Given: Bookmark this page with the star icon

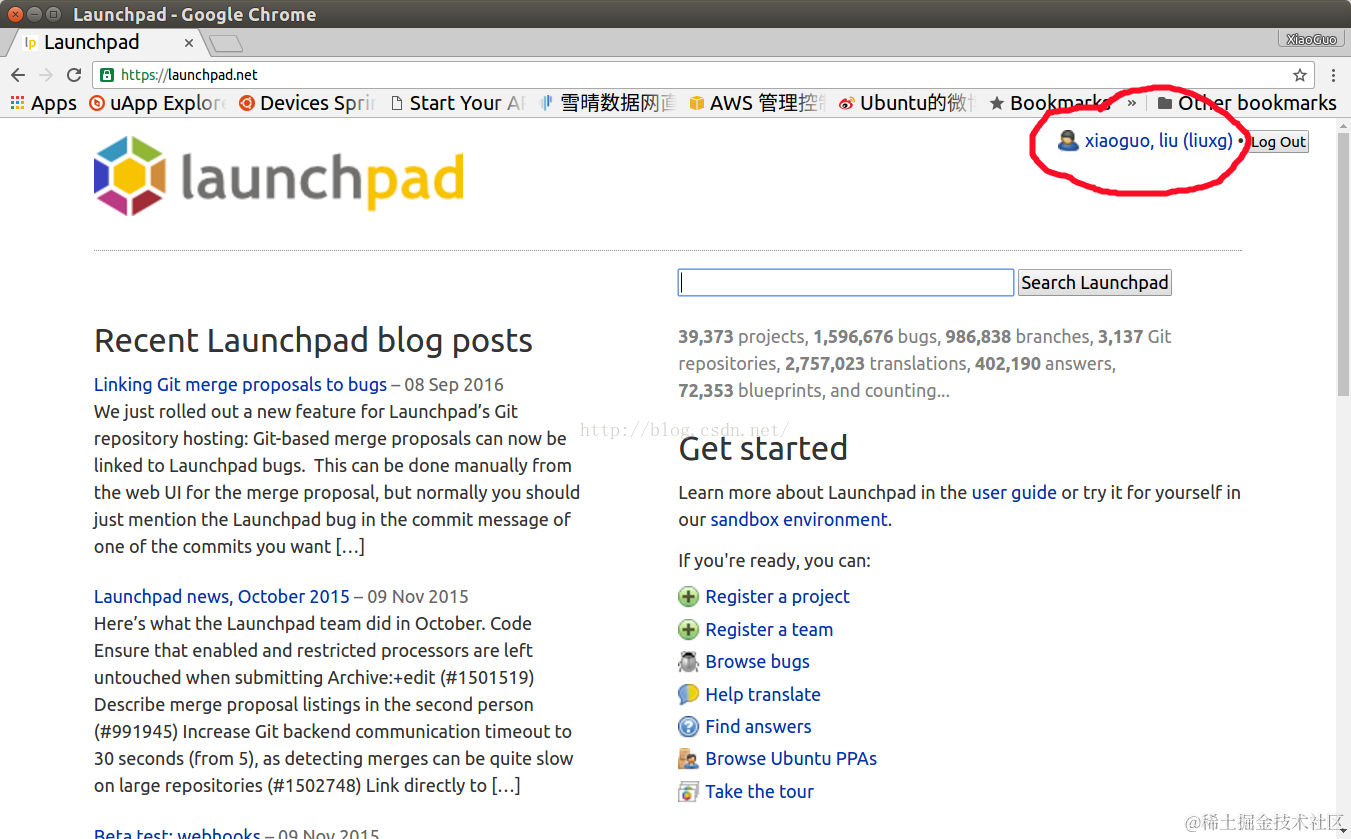Looking at the screenshot, I should point(1300,75).
